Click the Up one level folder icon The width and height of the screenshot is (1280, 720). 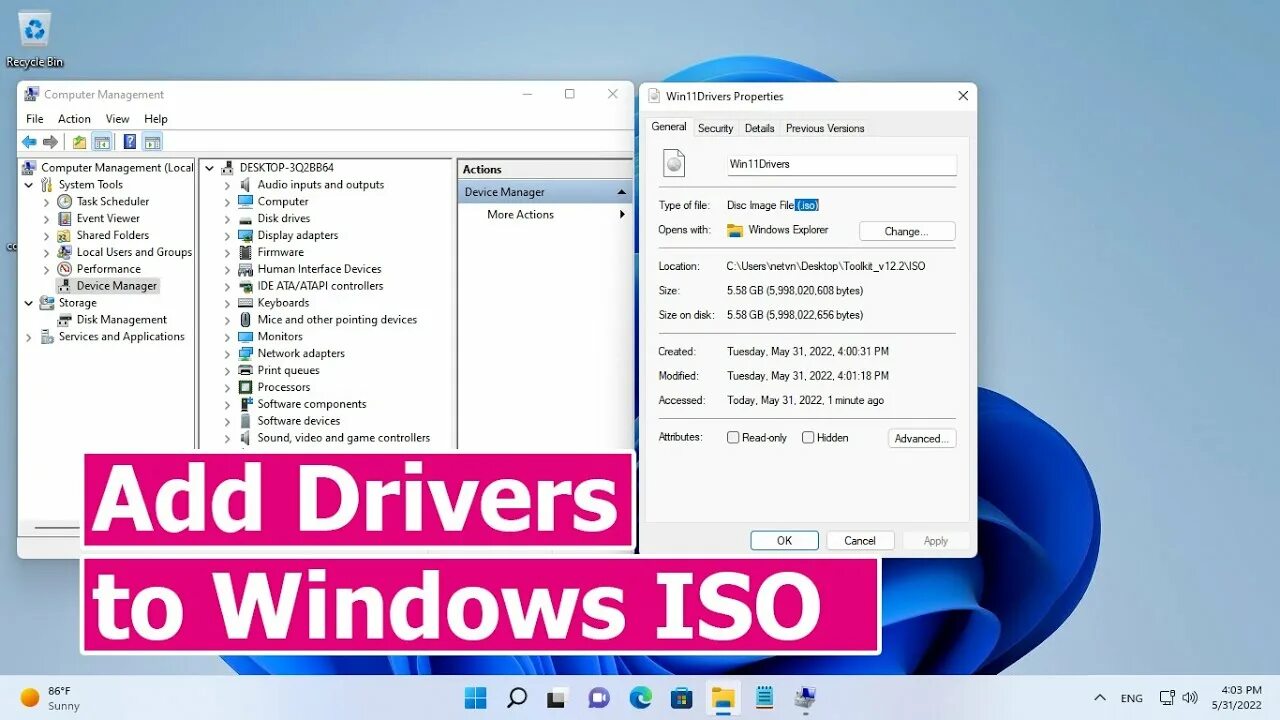[79, 142]
